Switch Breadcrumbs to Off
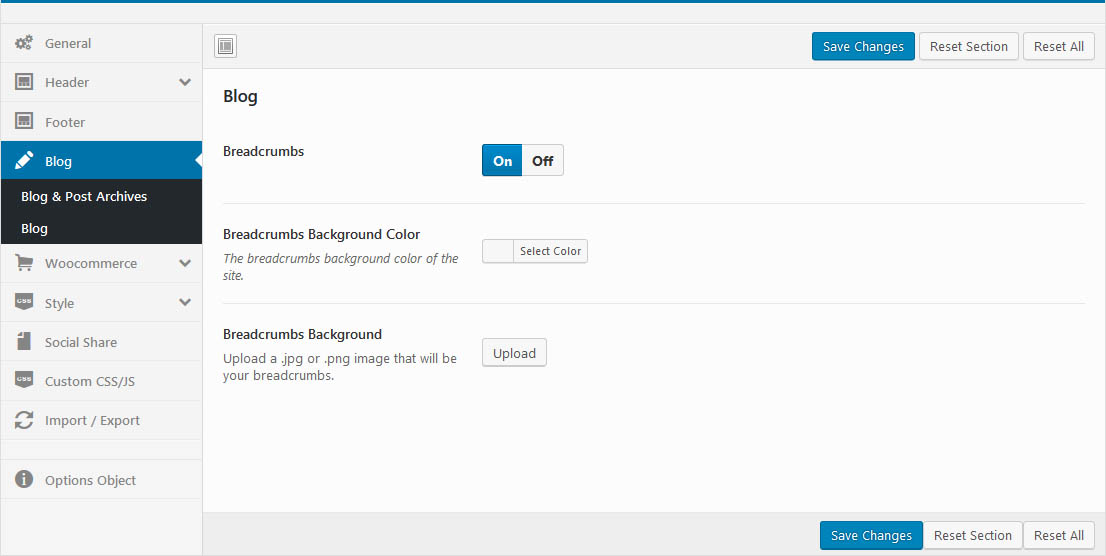Viewport: 1106px width, 556px height. click(x=542, y=161)
